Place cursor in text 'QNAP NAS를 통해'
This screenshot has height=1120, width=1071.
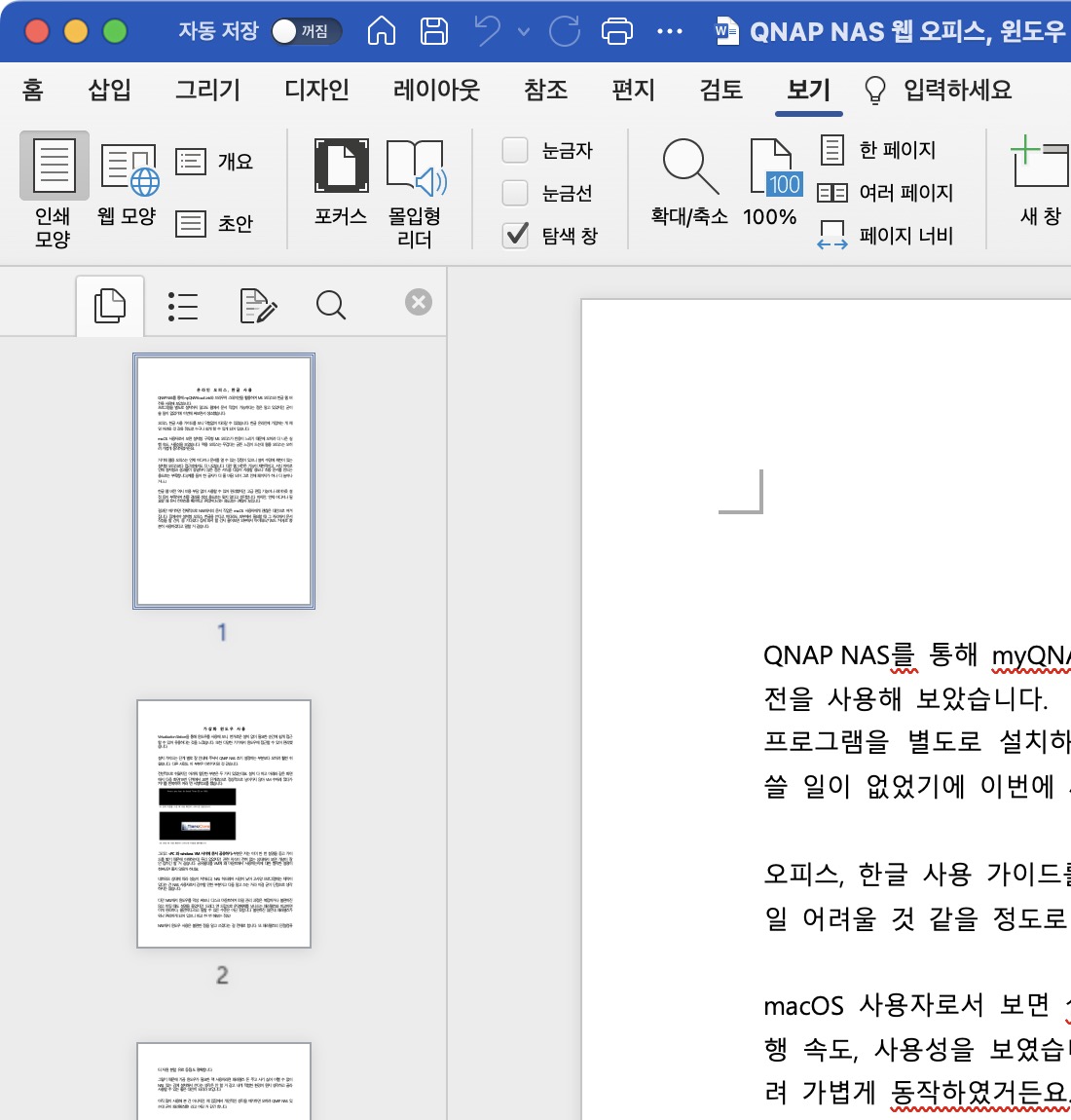[869, 655]
